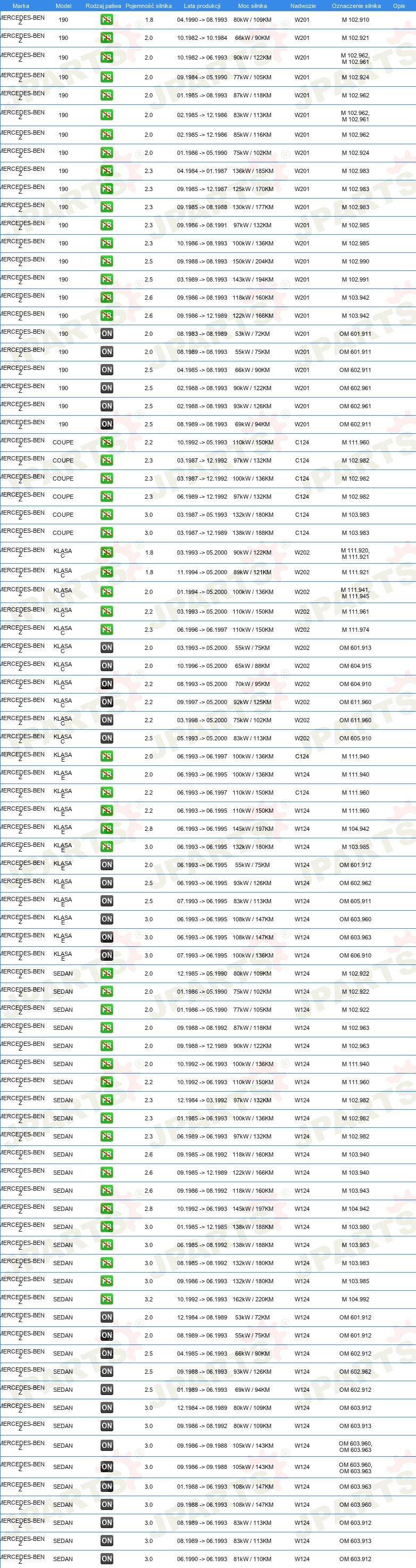Click the Rodzaj paliwa column header
The width and height of the screenshot is (416, 1568).
(x=103, y=5)
